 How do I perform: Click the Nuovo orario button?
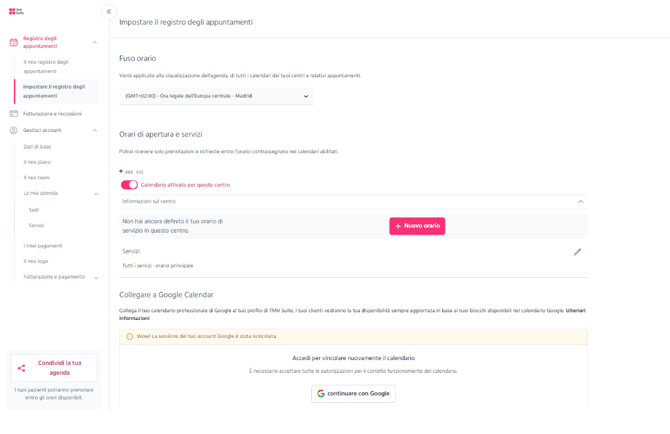click(x=417, y=226)
